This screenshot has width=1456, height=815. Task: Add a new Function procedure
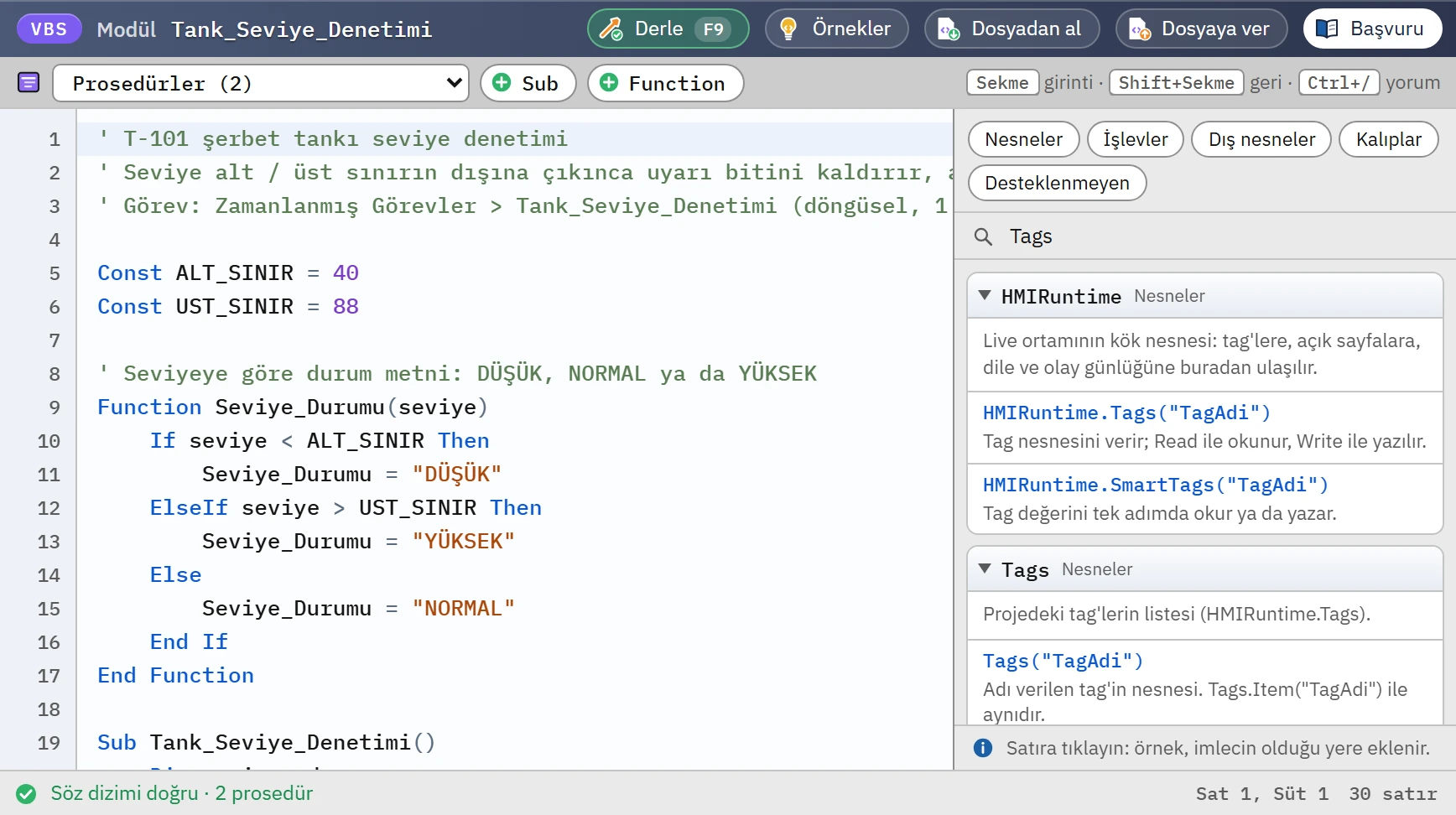pos(665,83)
